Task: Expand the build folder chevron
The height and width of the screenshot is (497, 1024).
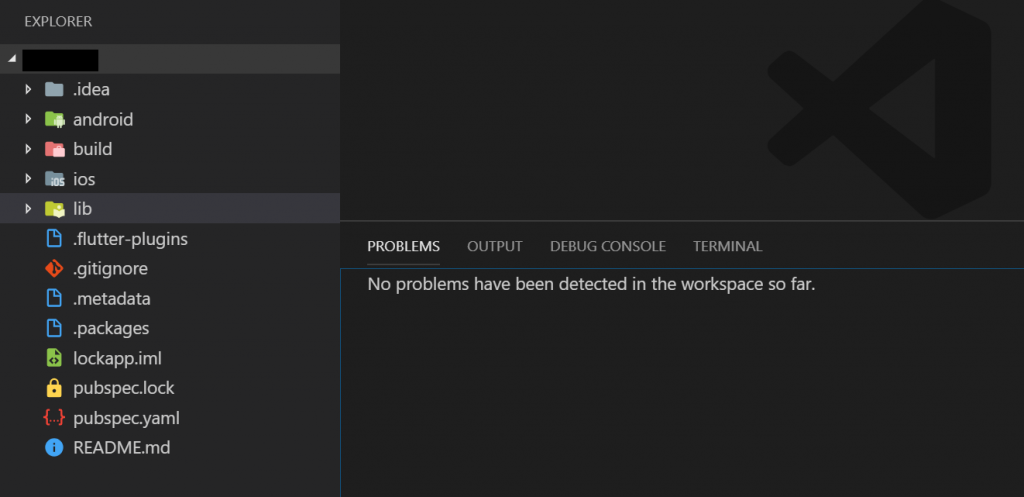Action: pyautogui.click(x=28, y=150)
